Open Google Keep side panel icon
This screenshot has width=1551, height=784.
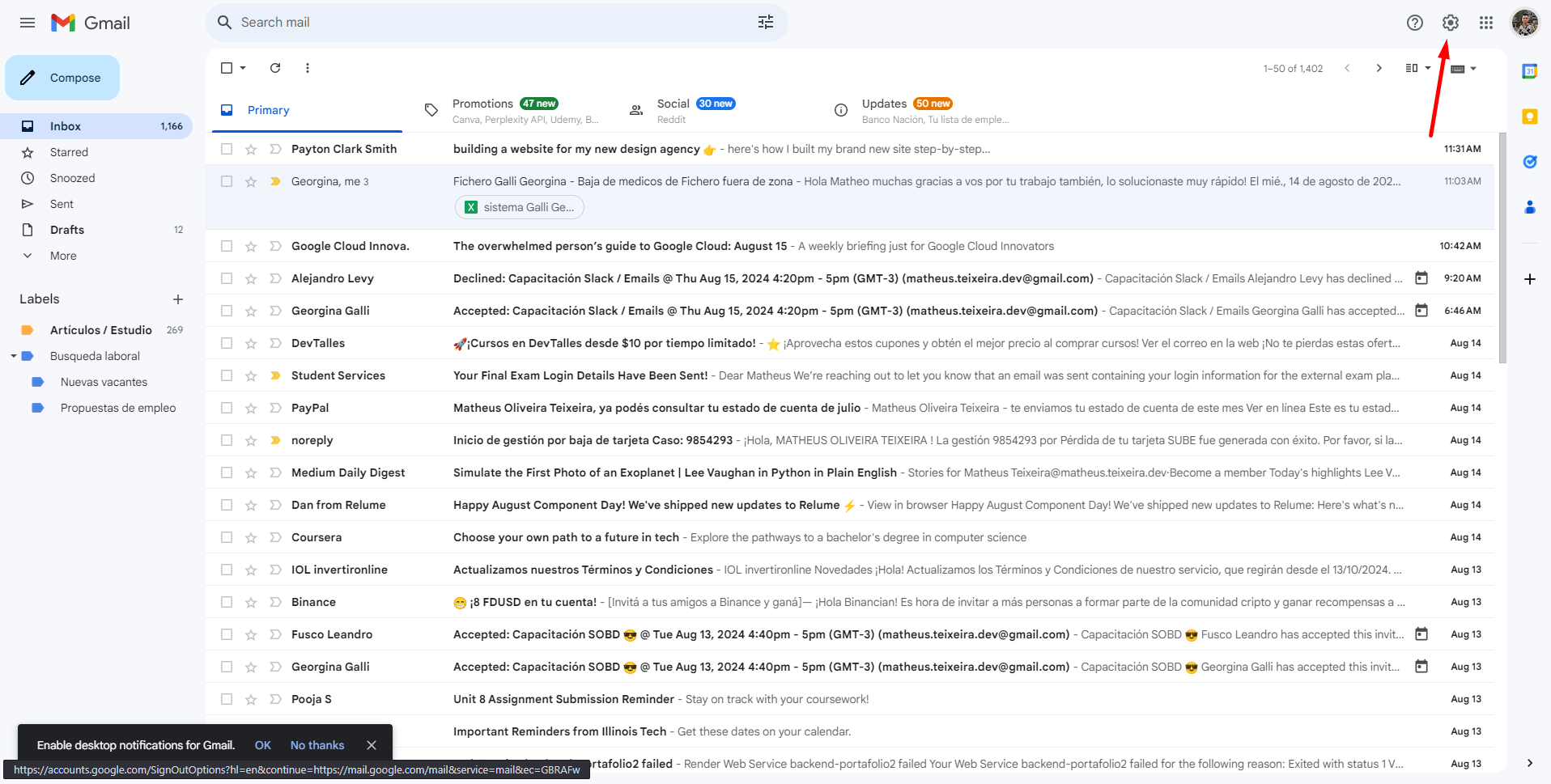(x=1529, y=117)
